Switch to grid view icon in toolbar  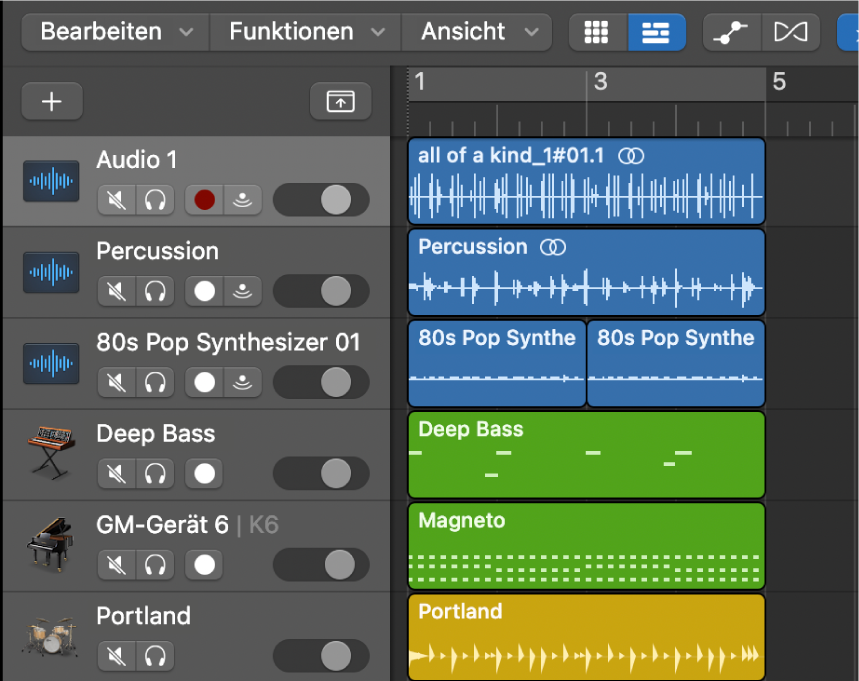[597, 32]
